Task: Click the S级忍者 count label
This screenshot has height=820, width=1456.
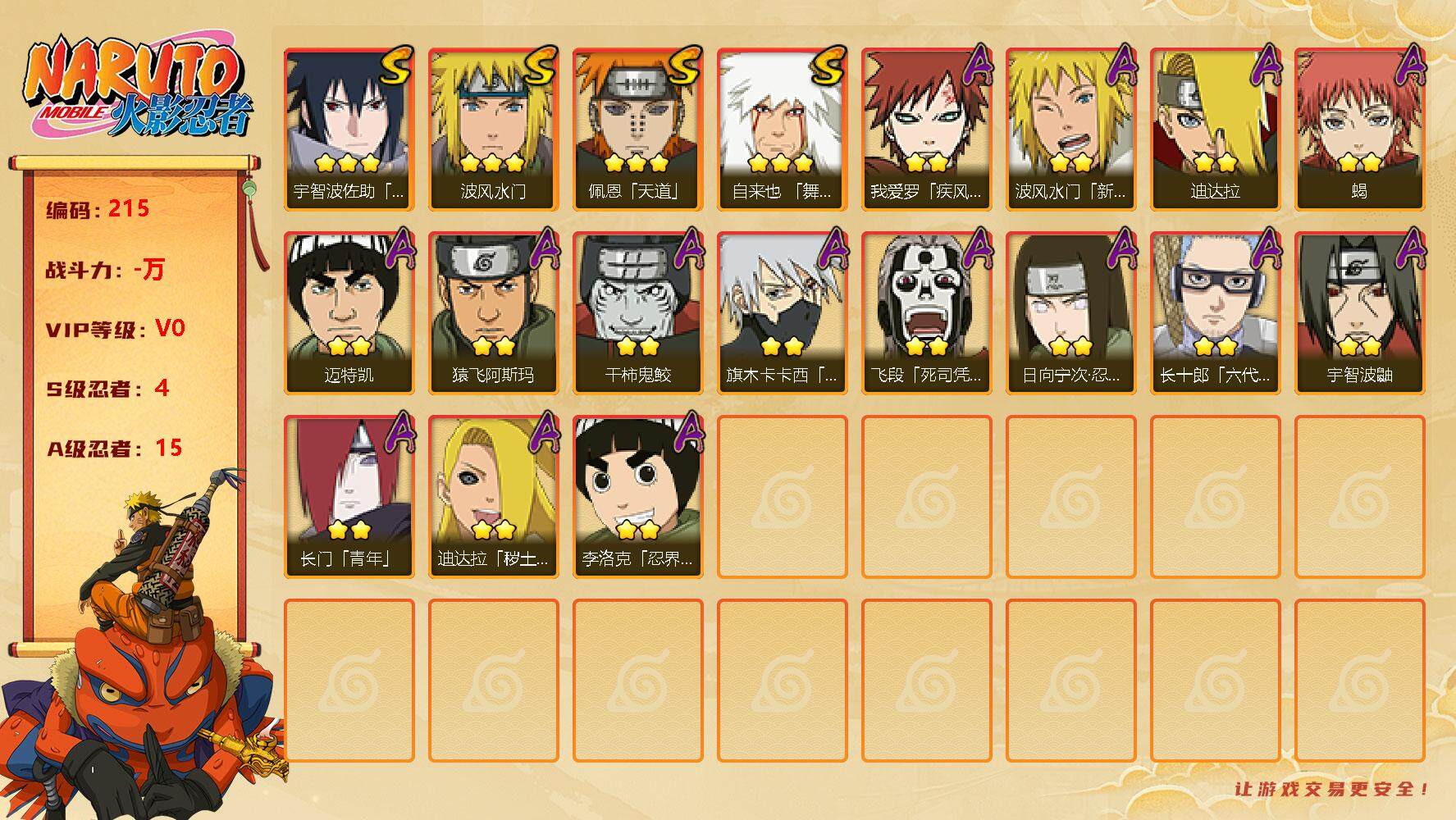Action: tap(107, 388)
